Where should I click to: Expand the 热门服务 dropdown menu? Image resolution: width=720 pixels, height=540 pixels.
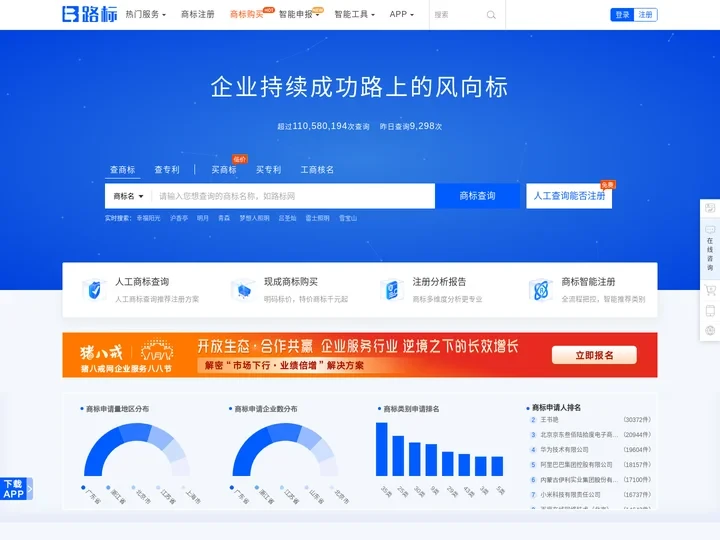pyautogui.click(x=146, y=14)
